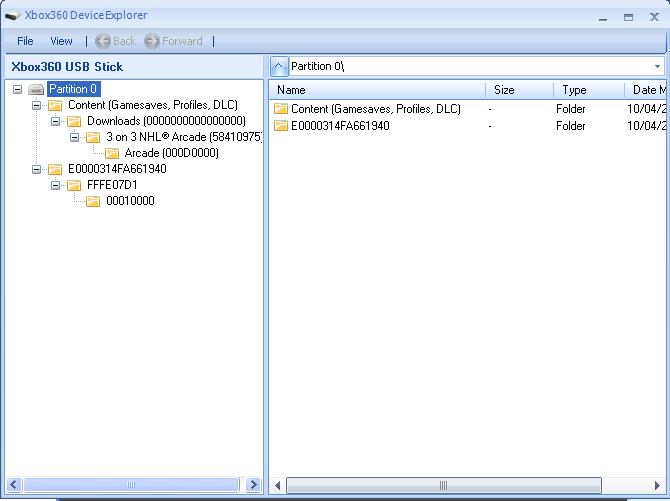
Task: Click the Forward arrow navigation icon
Action: 152,41
